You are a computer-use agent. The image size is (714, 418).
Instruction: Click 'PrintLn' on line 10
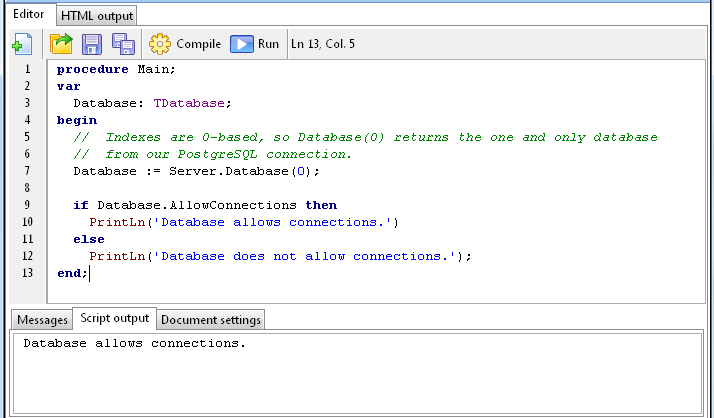click(x=117, y=222)
